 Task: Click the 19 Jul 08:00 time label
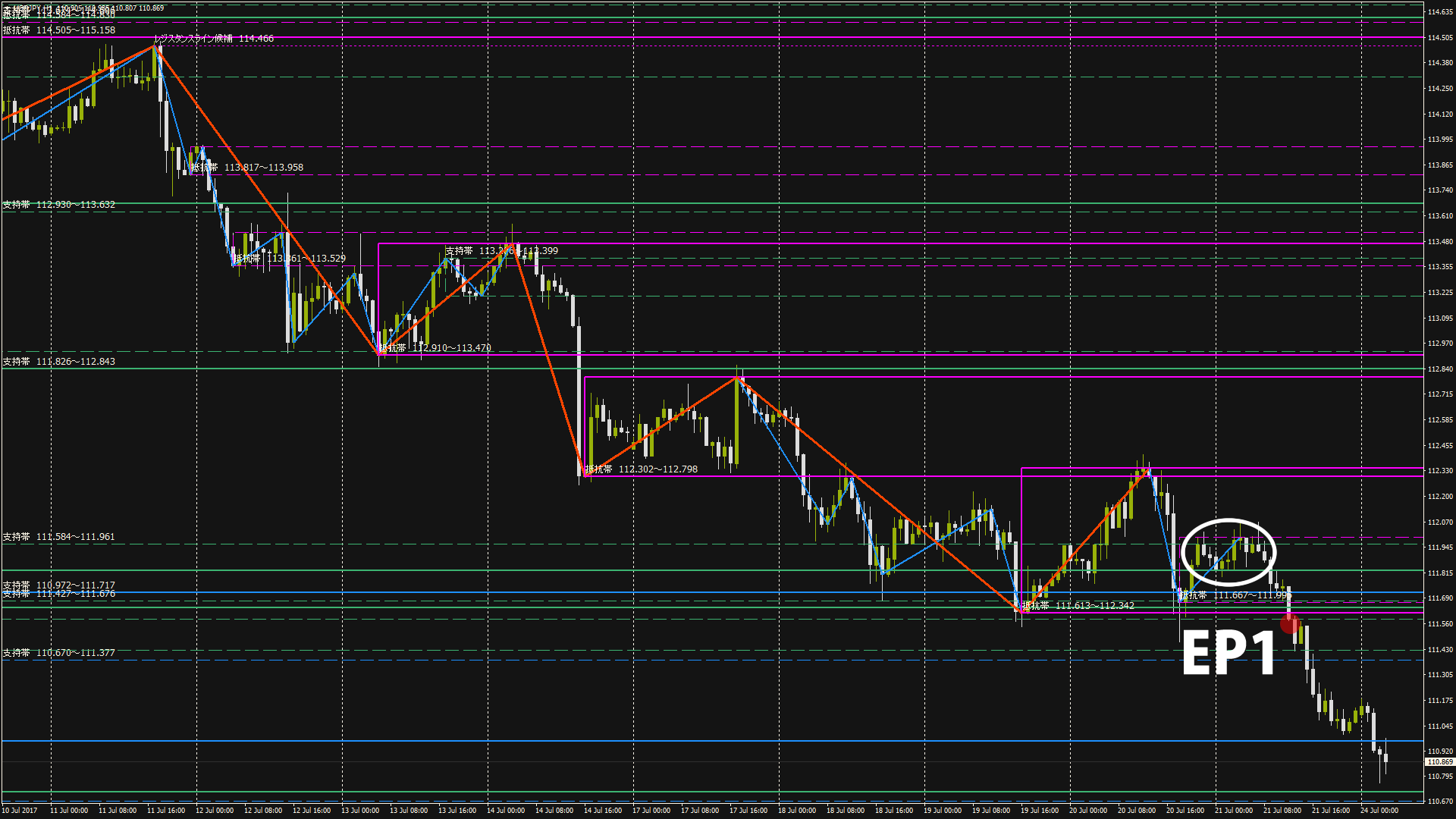[991, 811]
